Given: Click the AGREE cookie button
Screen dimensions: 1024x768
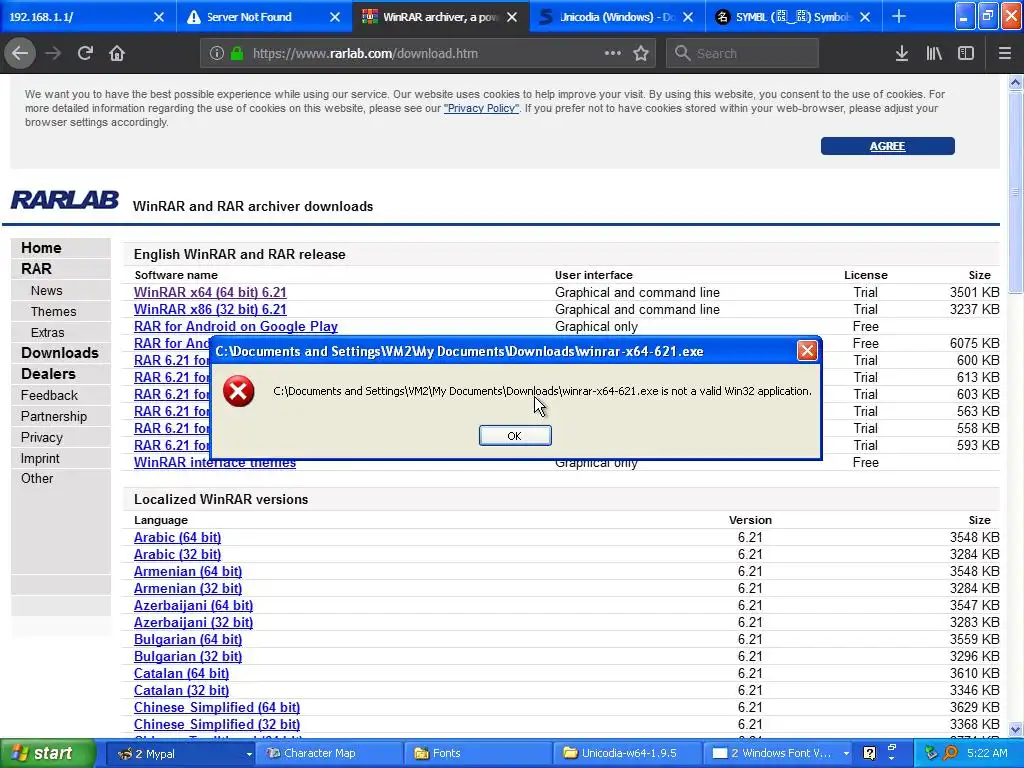Looking at the screenshot, I should tap(888, 146).
